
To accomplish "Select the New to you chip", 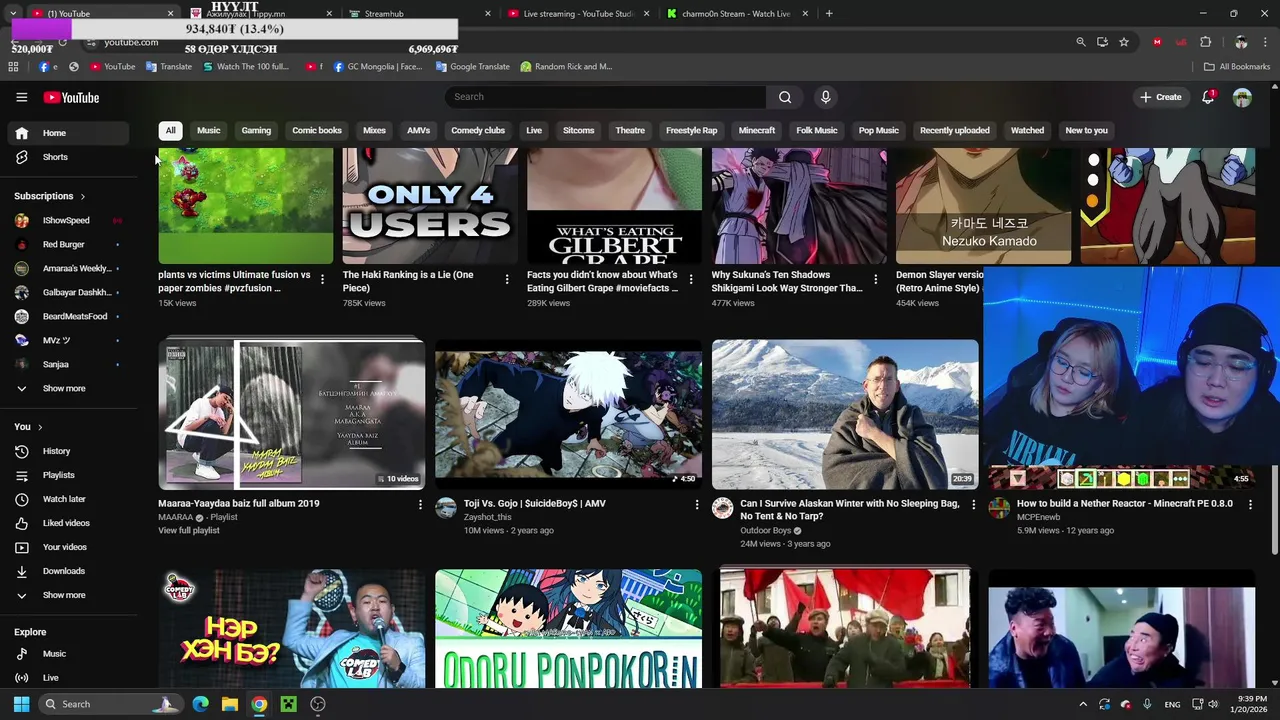I will 1086,131.
